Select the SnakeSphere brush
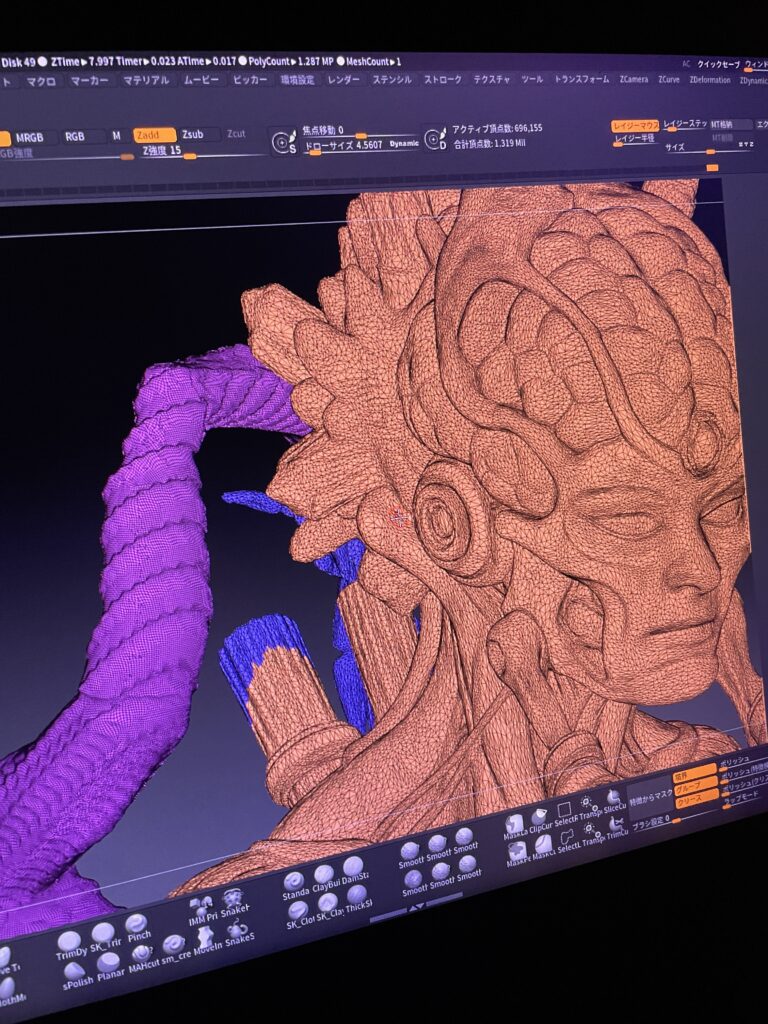This screenshot has width=768, height=1024. 239,931
